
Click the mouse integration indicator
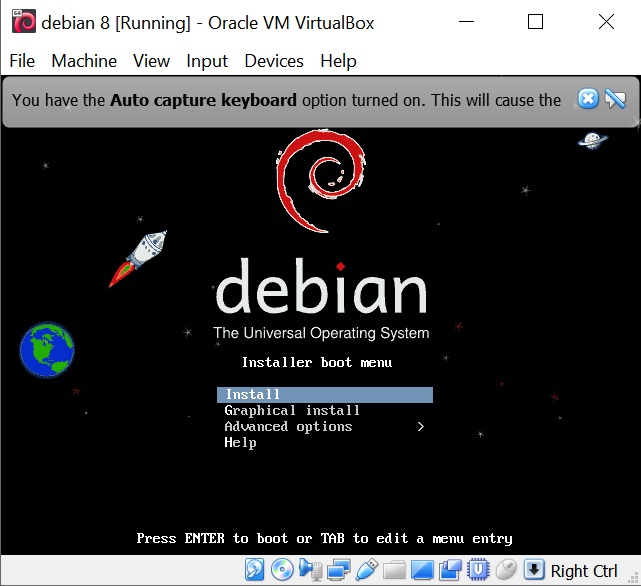coord(506,570)
